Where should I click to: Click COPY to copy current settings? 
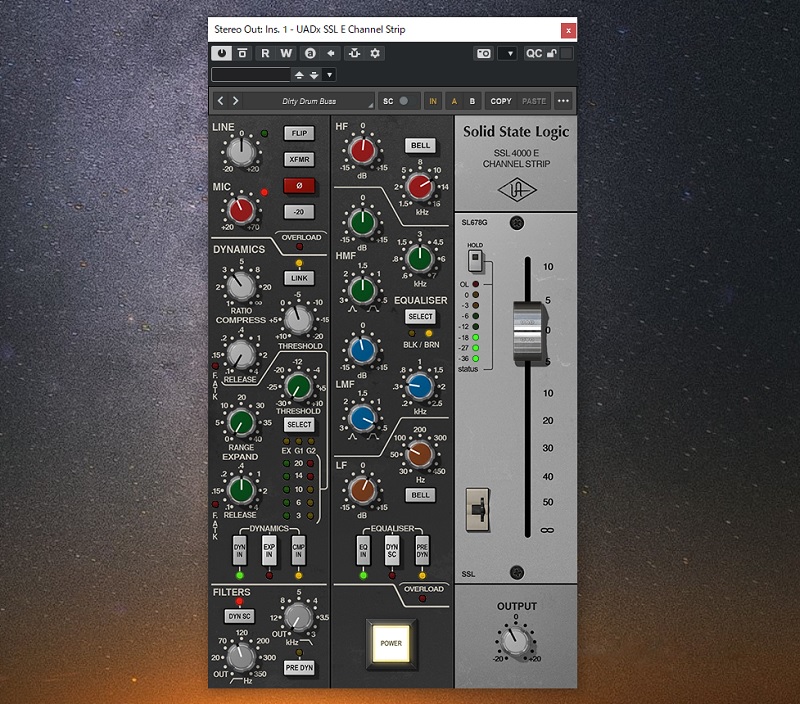click(x=501, y=100)
